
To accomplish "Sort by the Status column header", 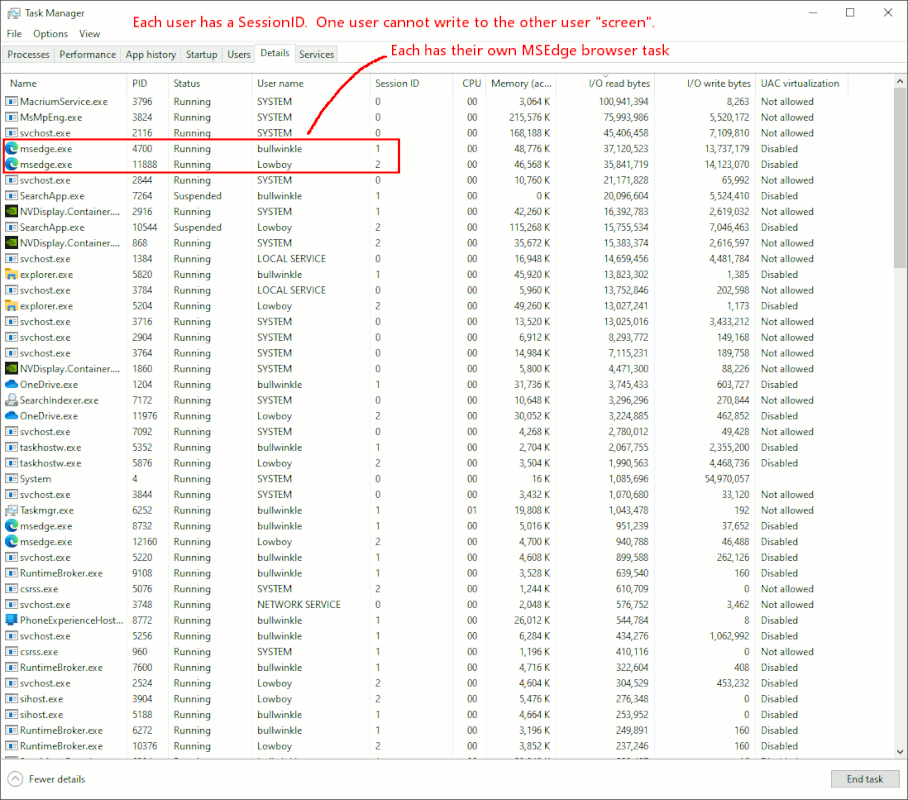I will tap(210, 83).
